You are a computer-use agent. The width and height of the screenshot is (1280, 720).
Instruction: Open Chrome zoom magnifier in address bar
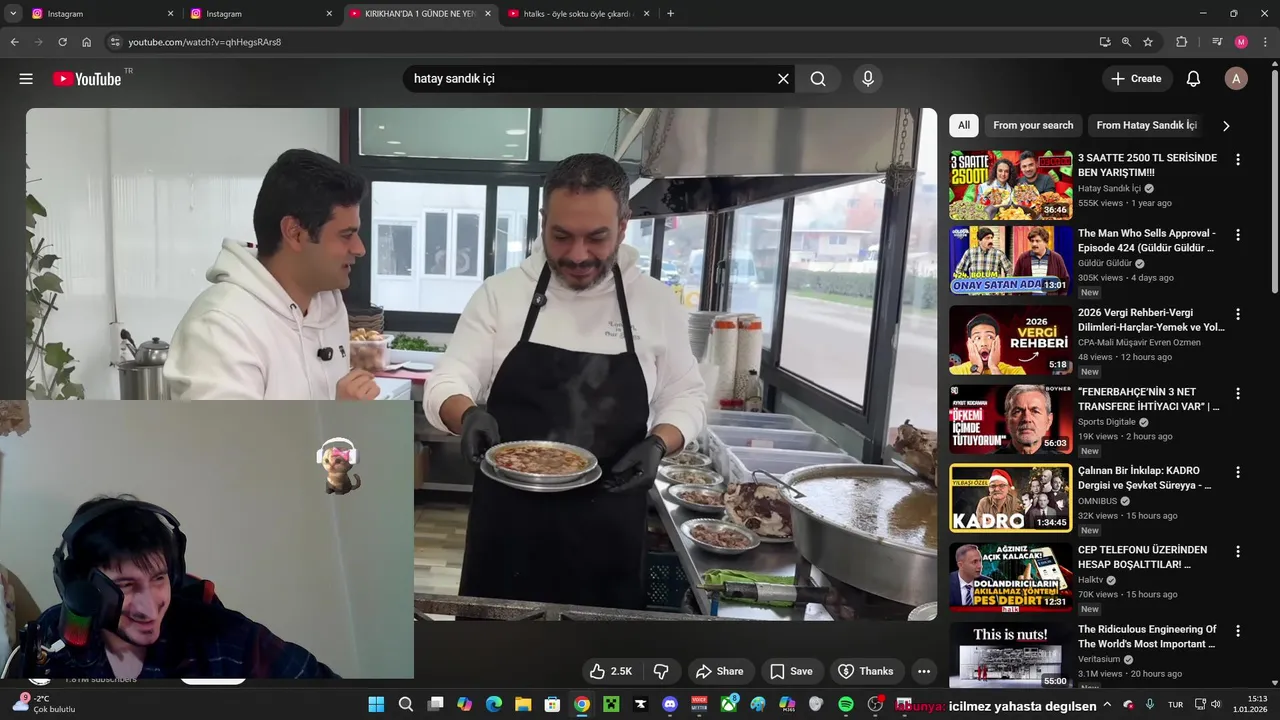(1126, 42)
